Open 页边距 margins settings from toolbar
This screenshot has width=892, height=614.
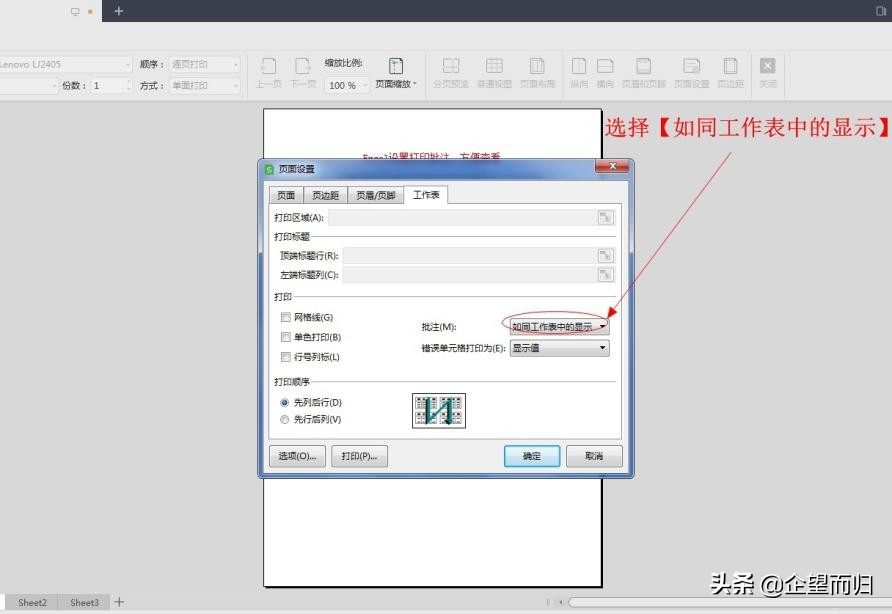tap(730, 70)
